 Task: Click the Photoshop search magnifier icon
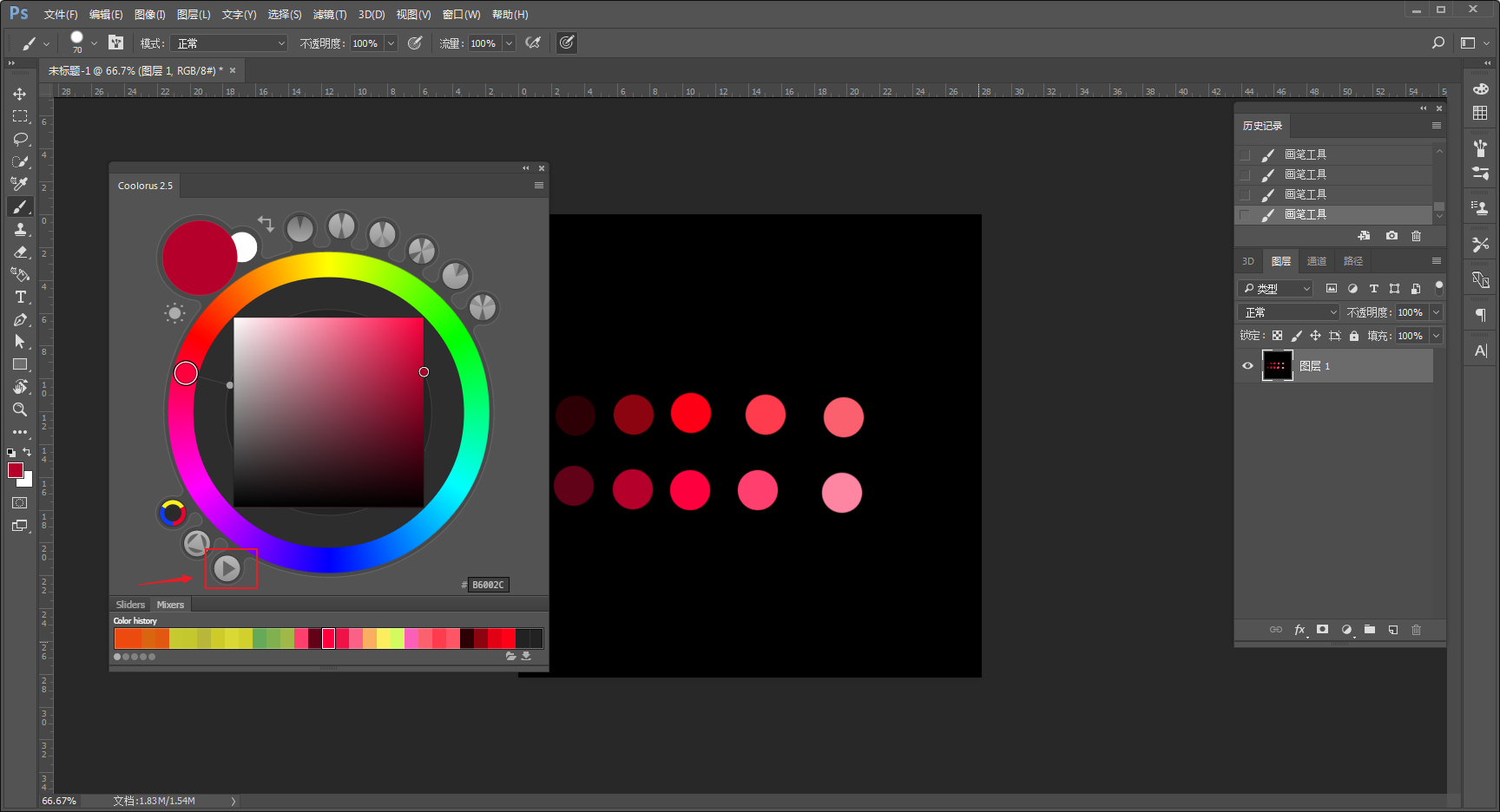click(x=1438, y=43)
